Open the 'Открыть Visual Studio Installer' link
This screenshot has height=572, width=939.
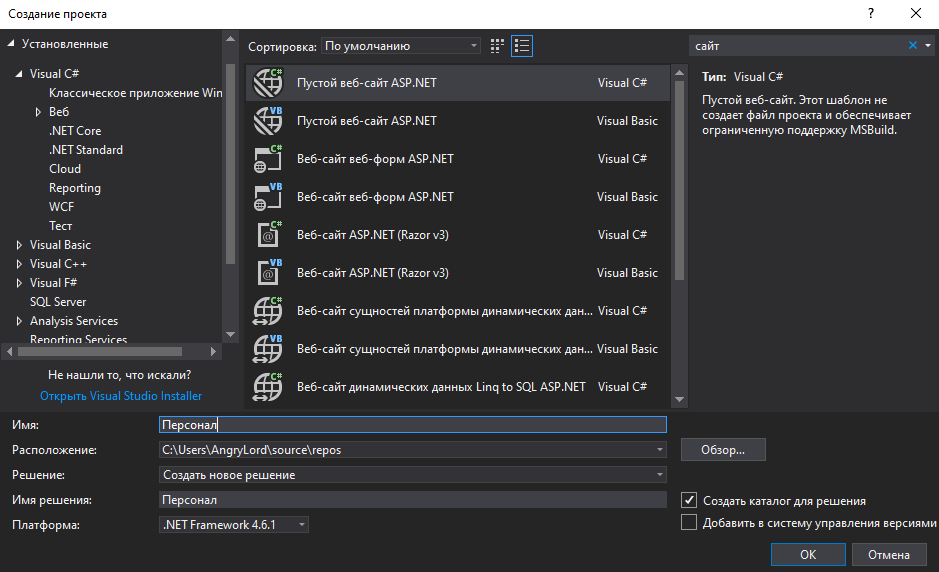[x=121, y=396]
